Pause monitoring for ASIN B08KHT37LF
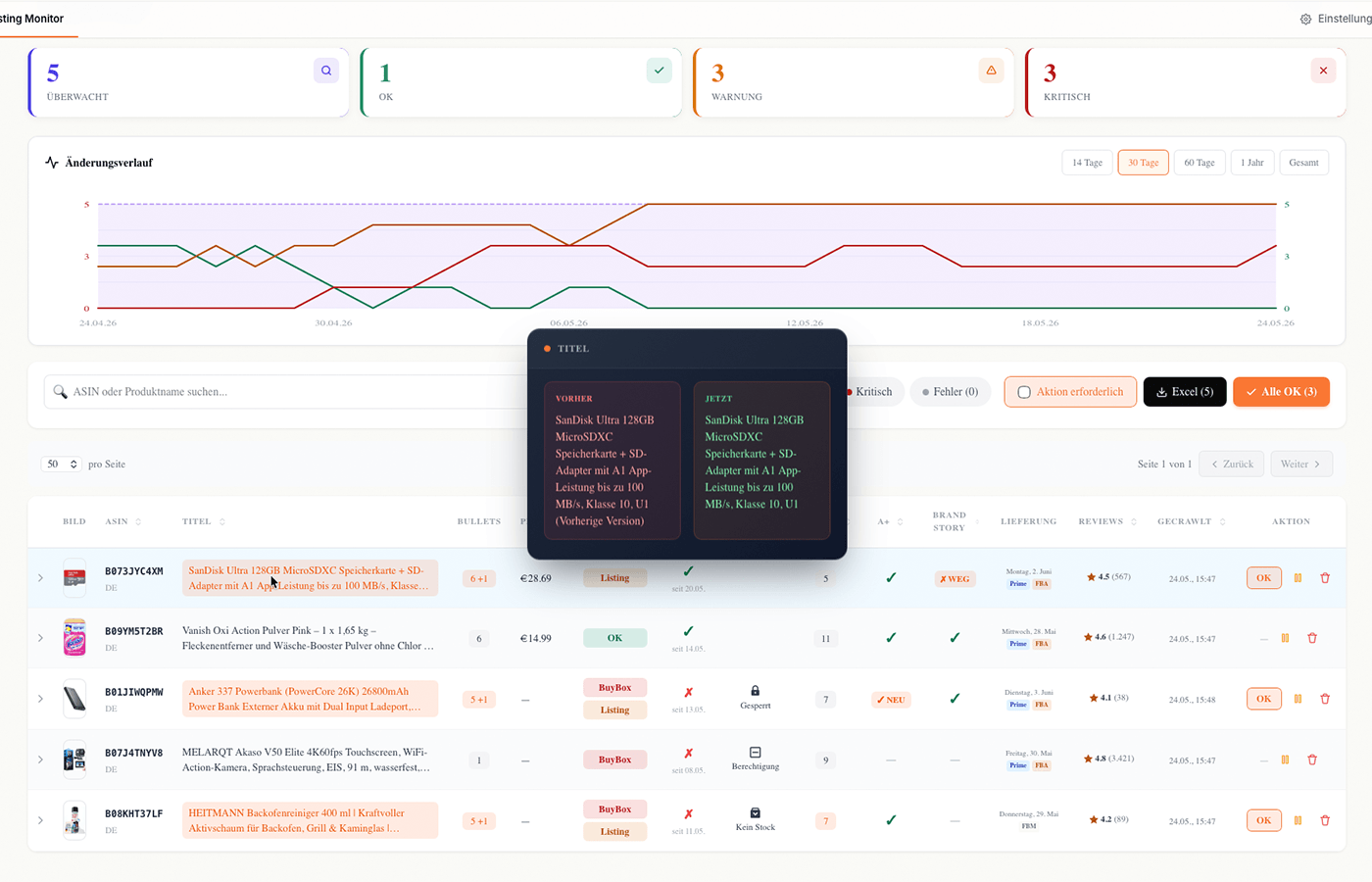The image size is (1372, 882). click(x=1298, y=820)
